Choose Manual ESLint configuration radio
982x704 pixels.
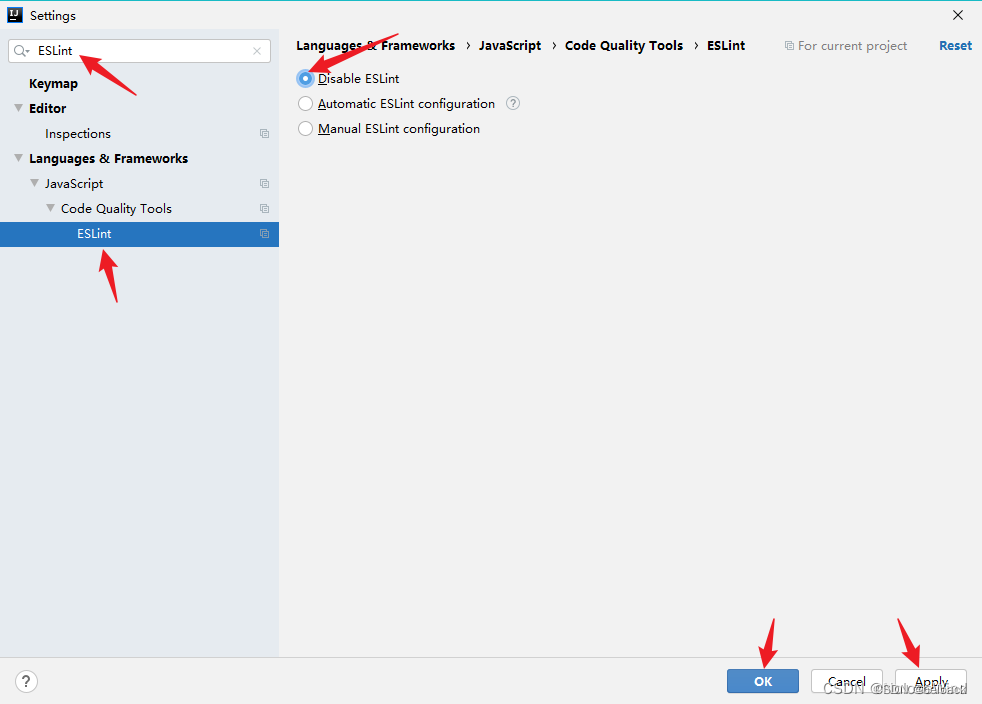click(x=305, y=128)
